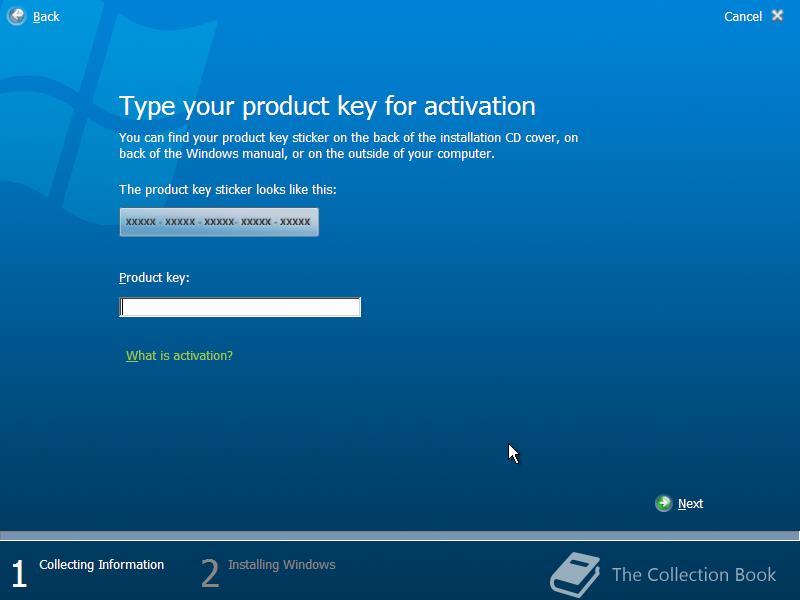Viewport: 800px width, 600px height.
Task: Click the Product key: label
Action: [154, 278]
